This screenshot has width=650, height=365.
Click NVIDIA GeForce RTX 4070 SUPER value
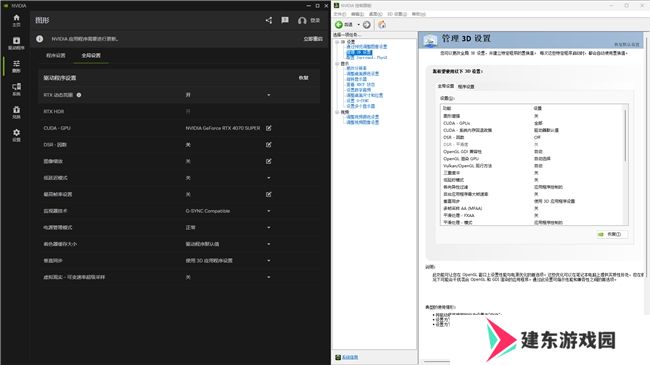pos(223,128)
